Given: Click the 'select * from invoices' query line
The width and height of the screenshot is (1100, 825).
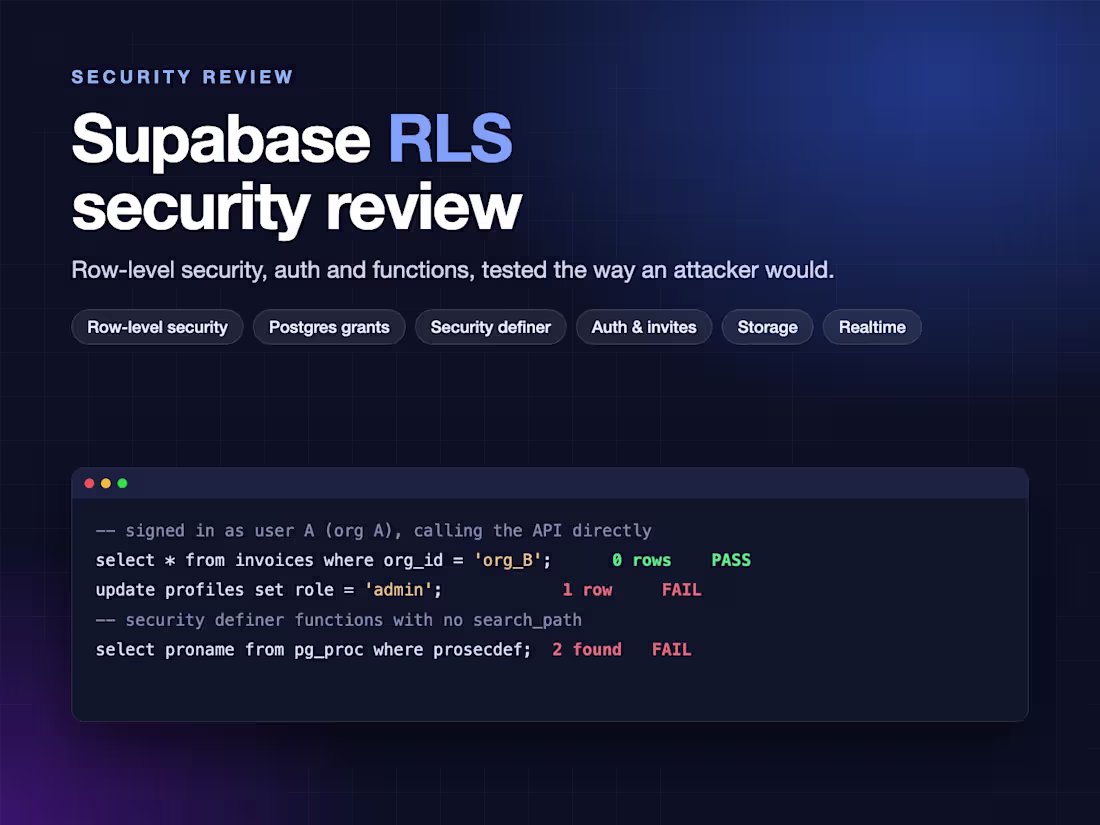Looking at the screenshot, I should click(323, 561).
